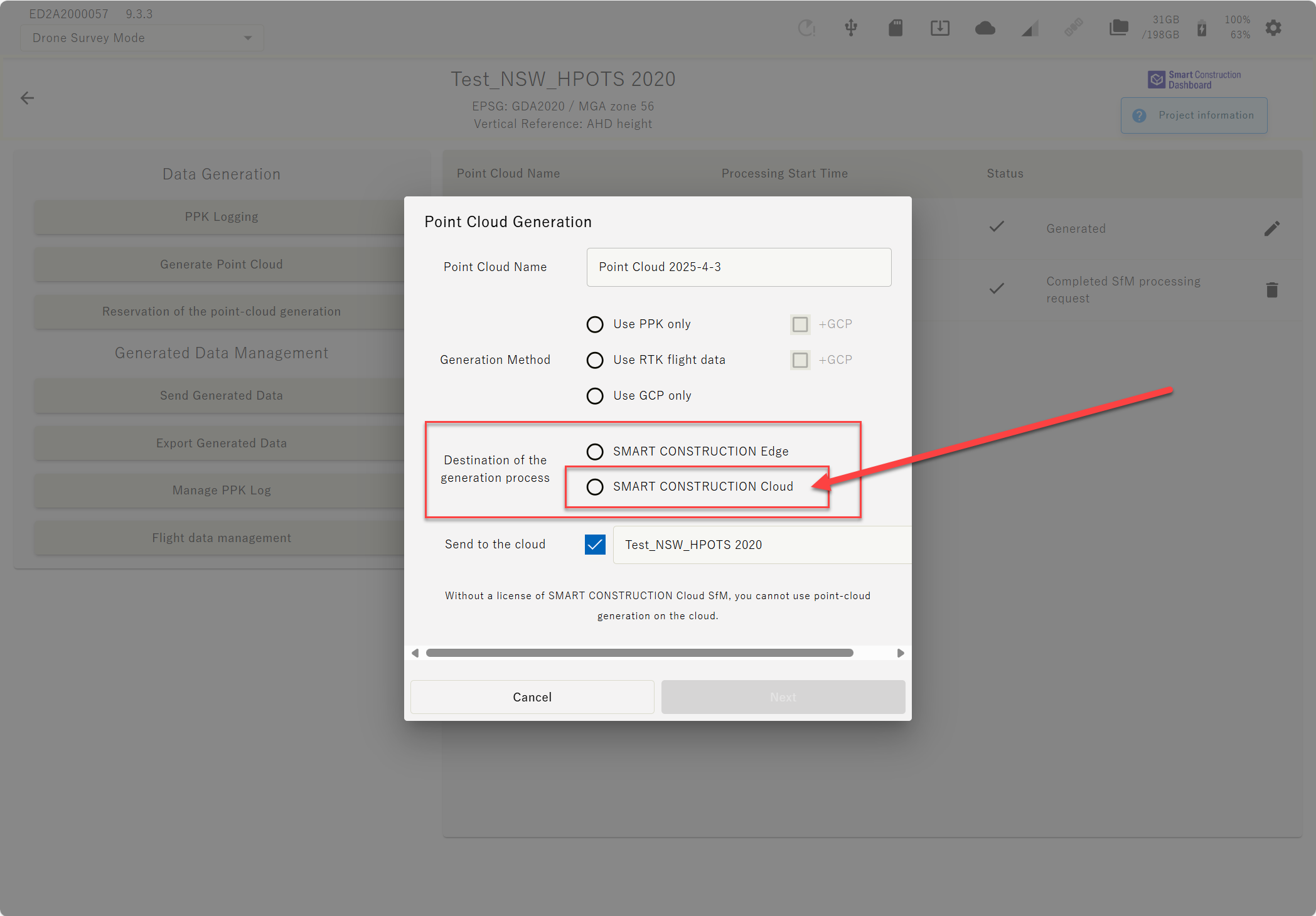Click the Processing Start Time column header

click(784, 174)
